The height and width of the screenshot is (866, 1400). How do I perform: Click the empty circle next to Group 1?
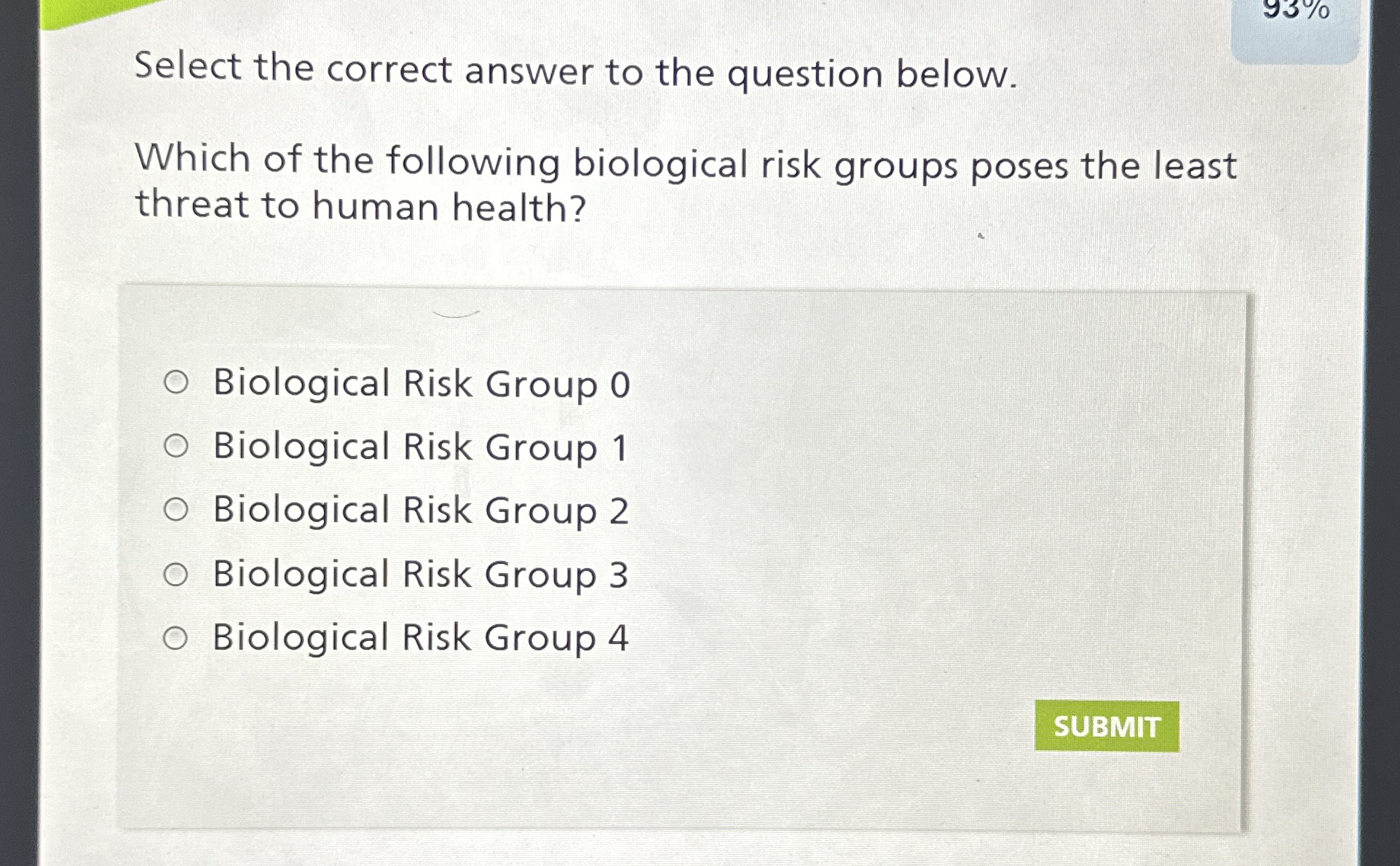[x=177, y=447]
